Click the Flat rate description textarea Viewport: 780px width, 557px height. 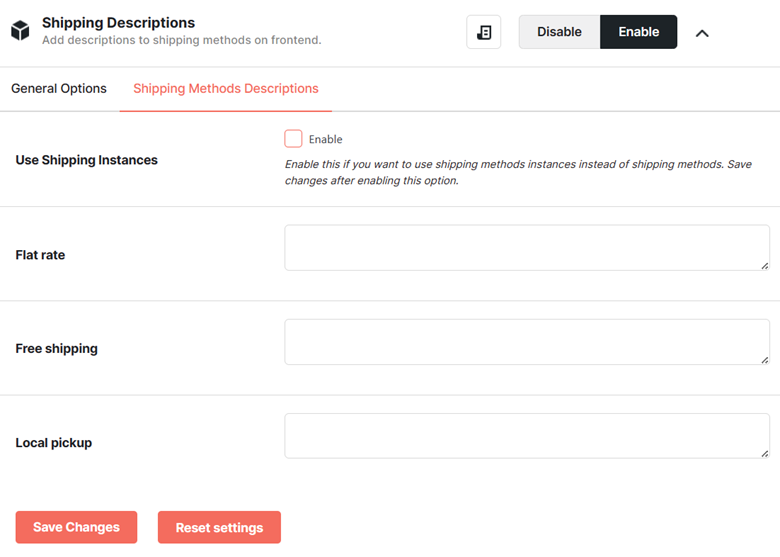coord(527,248)
